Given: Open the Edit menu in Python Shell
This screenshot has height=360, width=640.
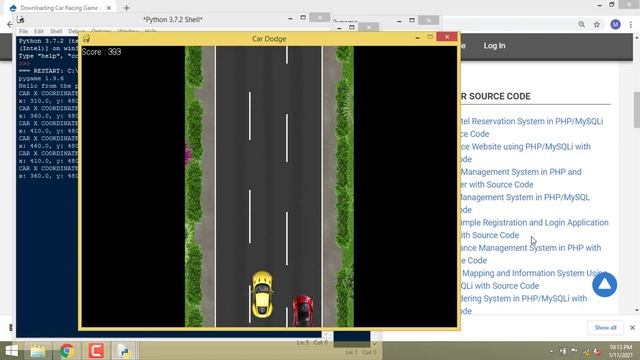Looking at the screenshot, I should tap(38, 31).
